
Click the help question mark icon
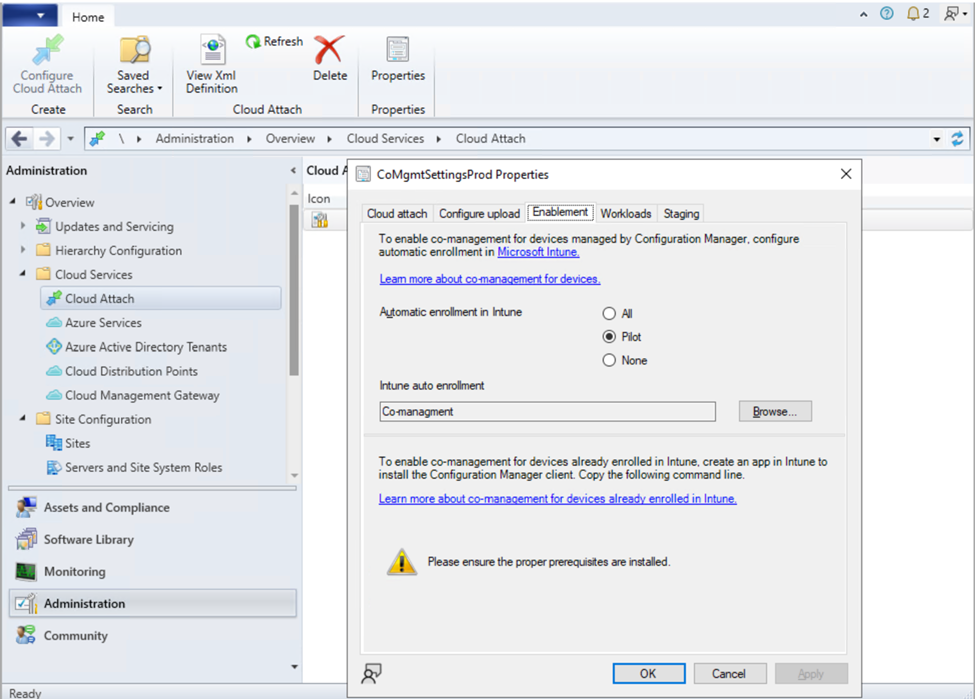coord(887,13)
